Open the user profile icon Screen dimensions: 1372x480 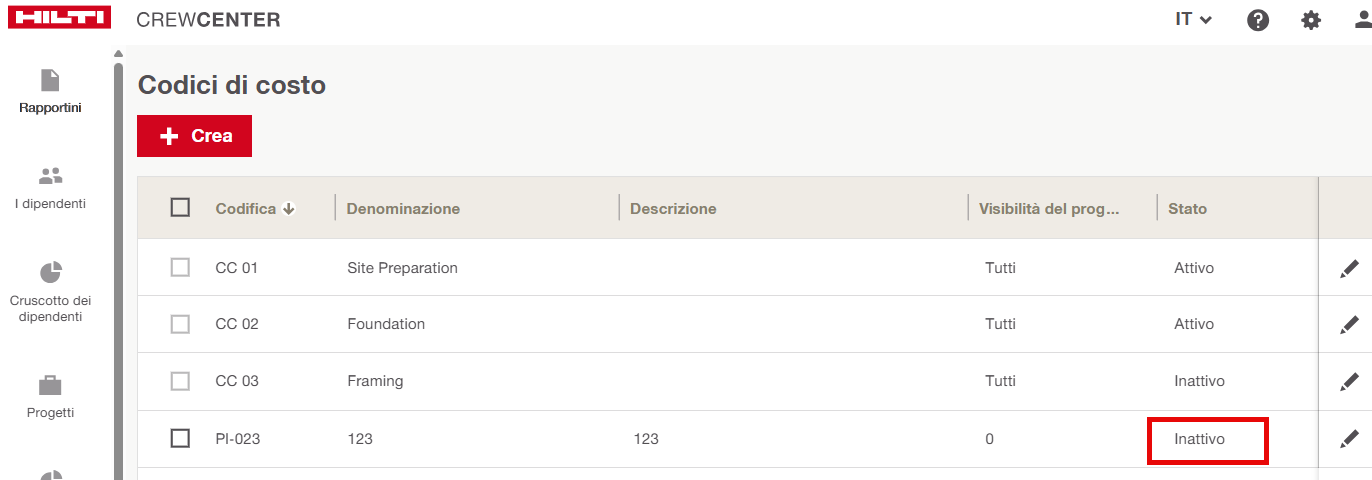click(x=1361, y=20)
